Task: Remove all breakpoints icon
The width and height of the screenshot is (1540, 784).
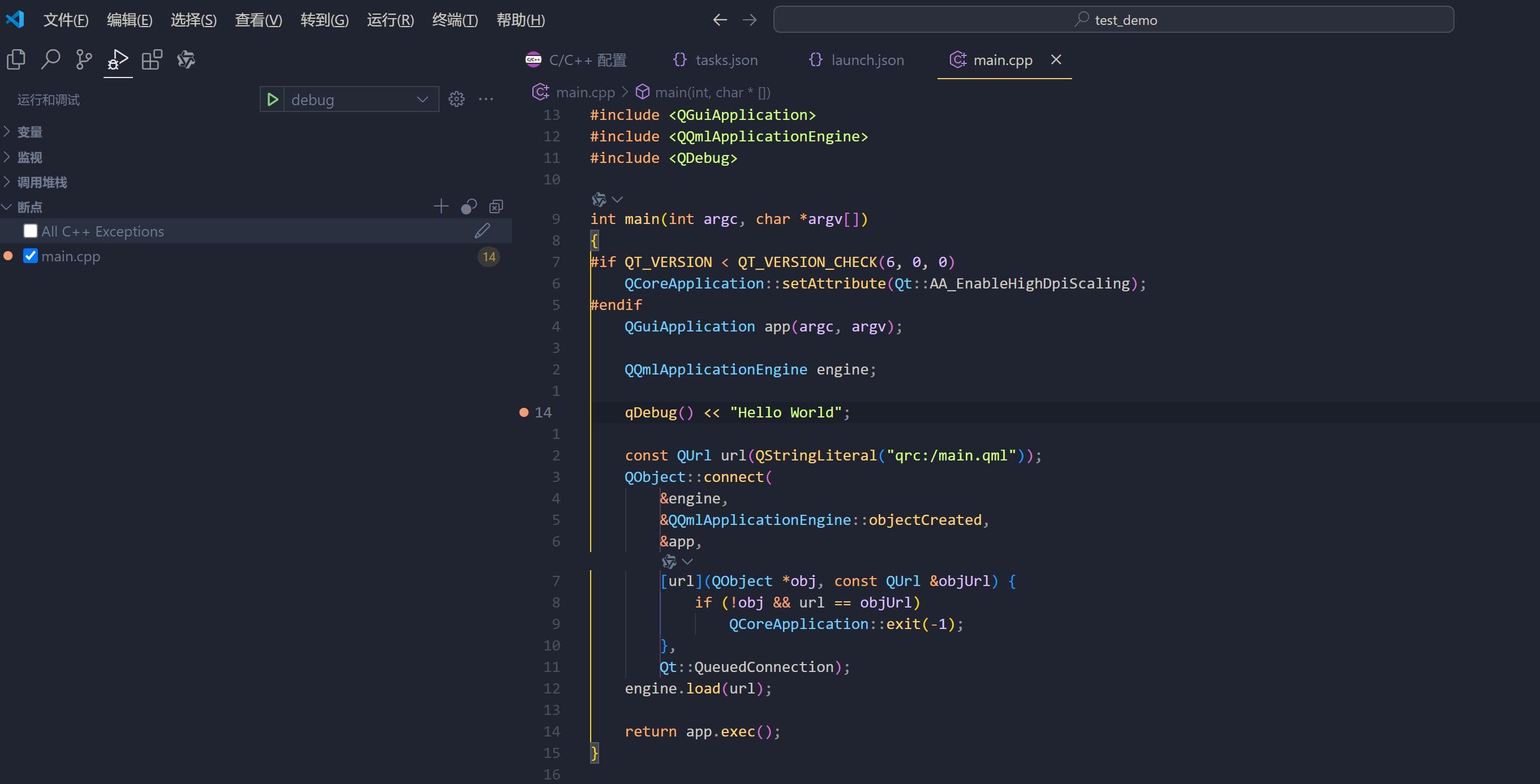Action: (x=496, y=207)
